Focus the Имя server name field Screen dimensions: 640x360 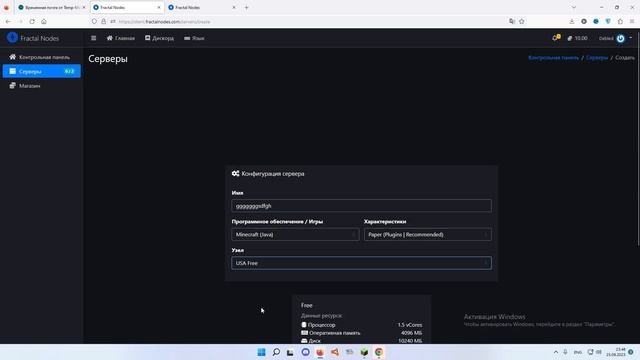[361, 206]
